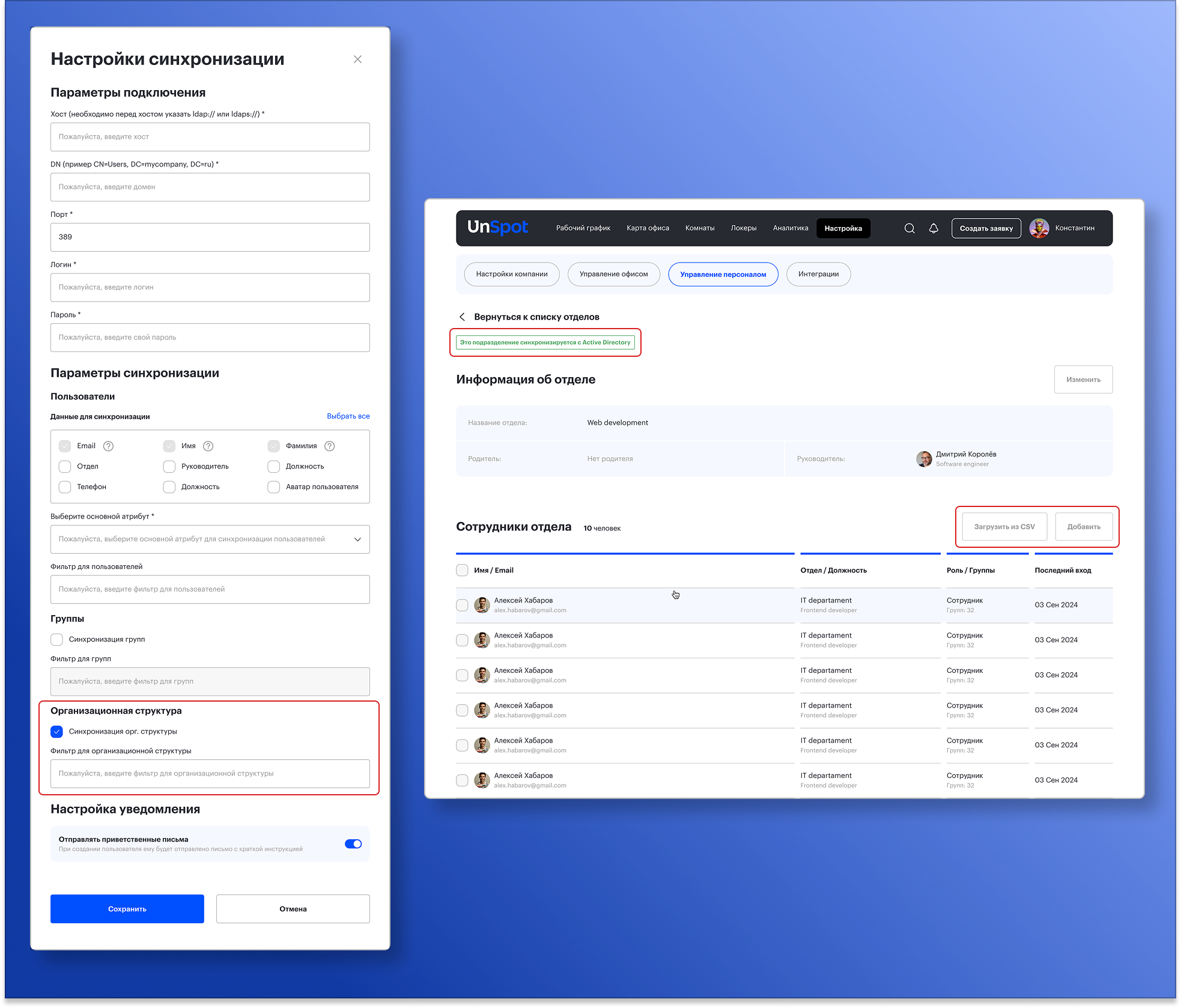
Task: Click Дмитрий Королёв's manager avatar
Action: tap(924, 459)
